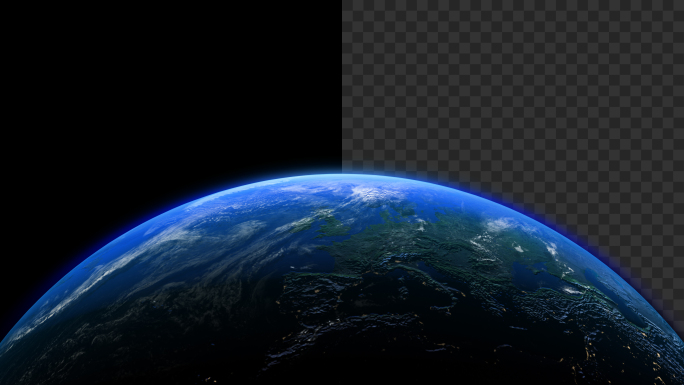Image resolution: width=684 pixels, height=385 pixels.
Task: Click the dark North Africa night region
Action: (x=349, y=349)
